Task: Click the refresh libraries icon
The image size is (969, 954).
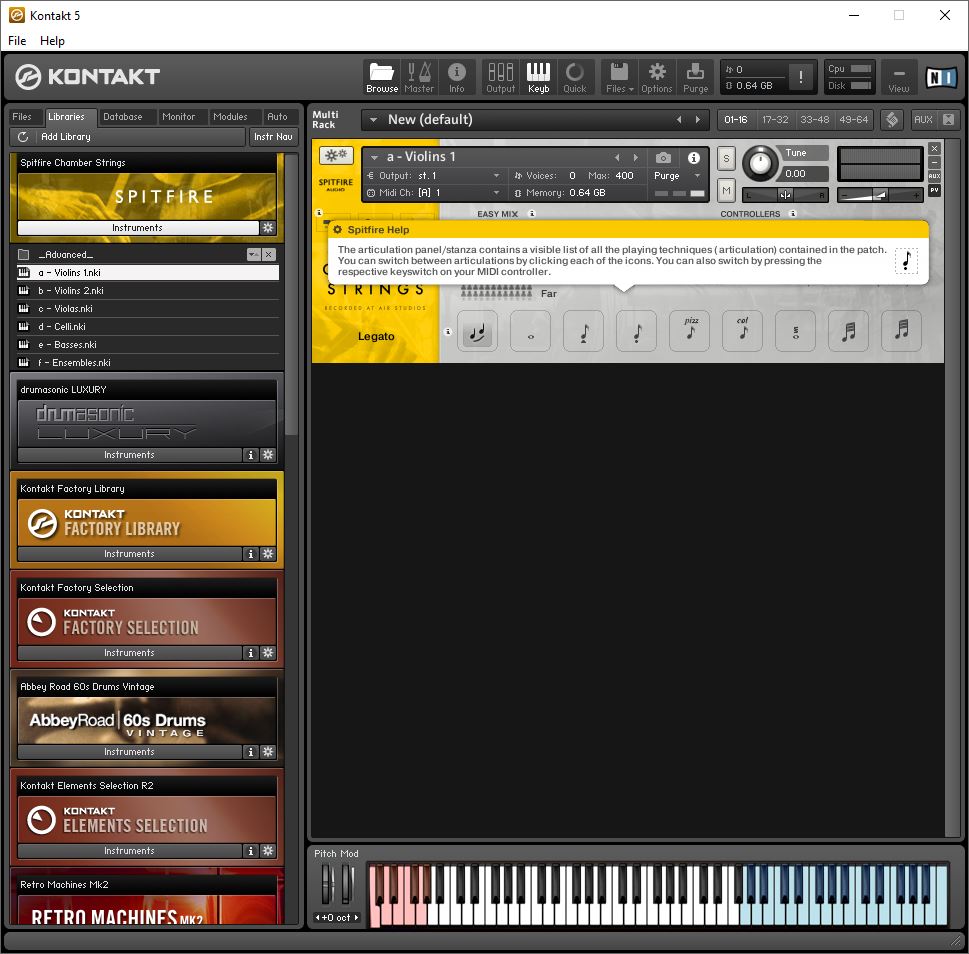Action: (x=23, y=137)
